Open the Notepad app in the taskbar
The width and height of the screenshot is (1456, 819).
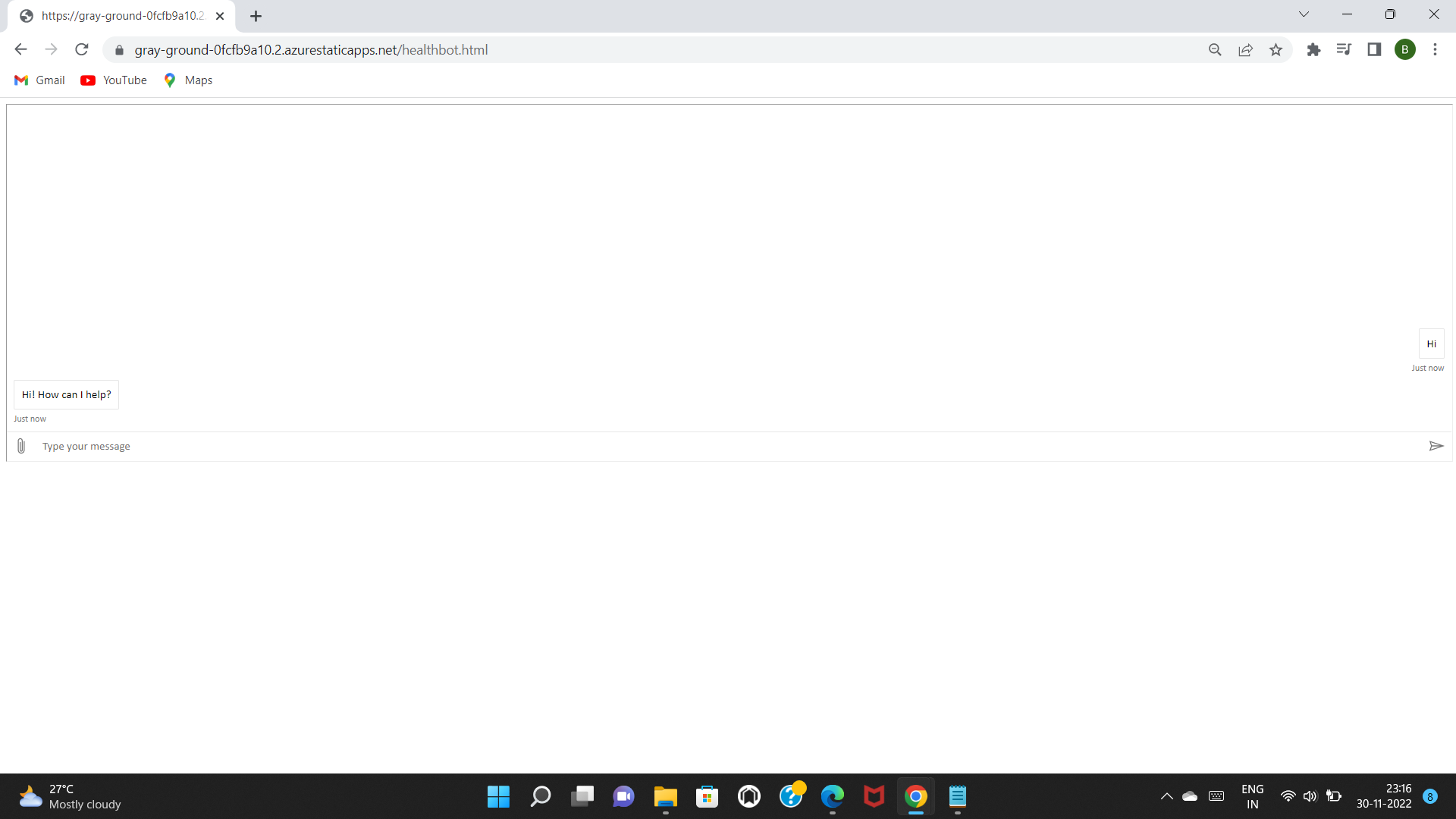click(x=957, y=796)
